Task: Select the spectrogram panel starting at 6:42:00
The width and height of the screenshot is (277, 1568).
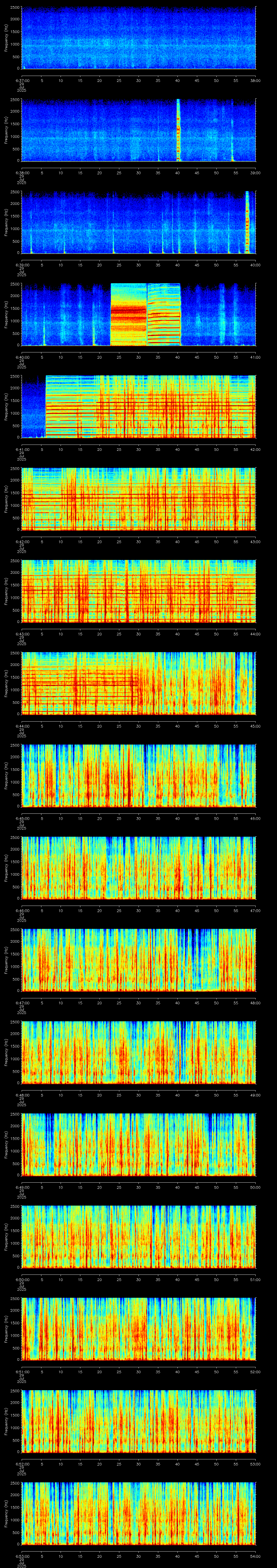Action: coord(139,499)
